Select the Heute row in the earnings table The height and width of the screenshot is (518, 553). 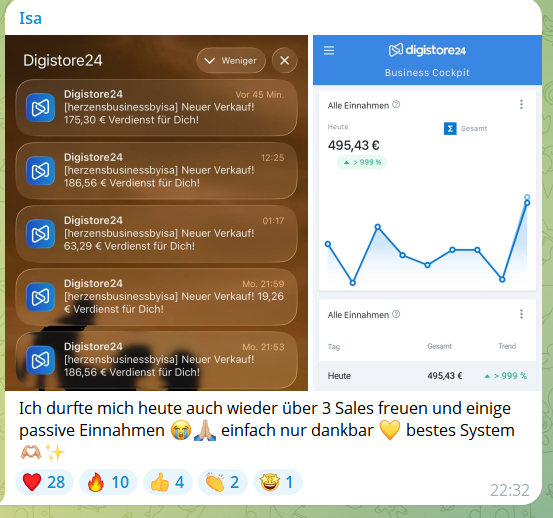coord(427,376)
